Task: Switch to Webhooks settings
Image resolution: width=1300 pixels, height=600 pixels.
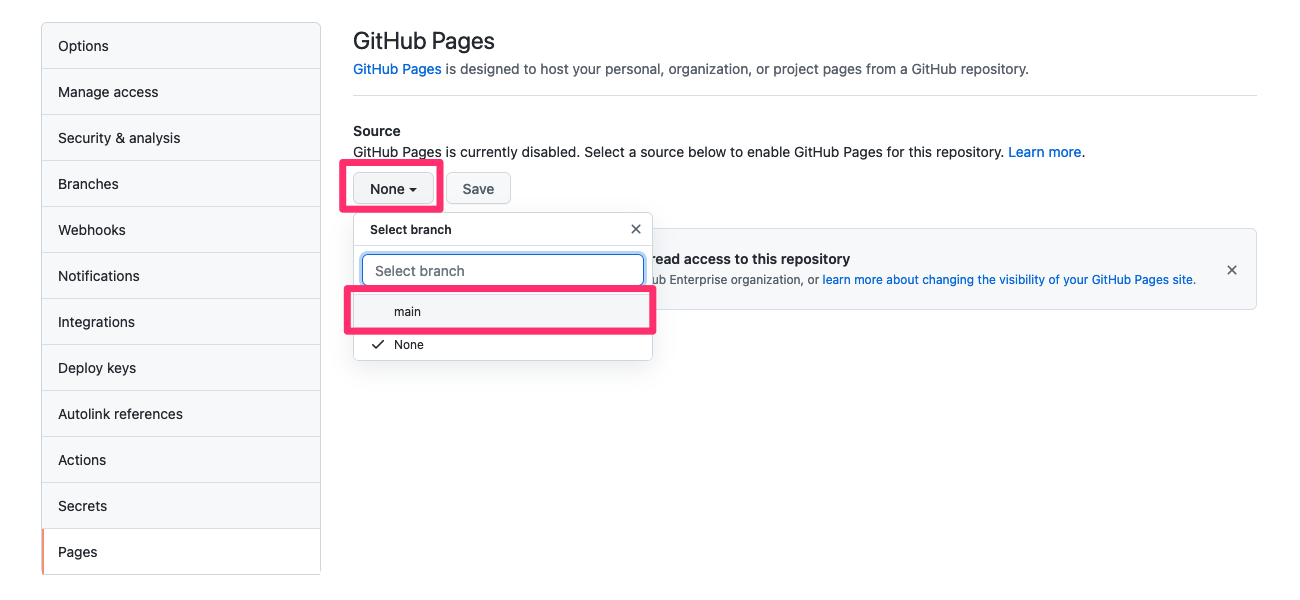Action: tap(92, 230)
